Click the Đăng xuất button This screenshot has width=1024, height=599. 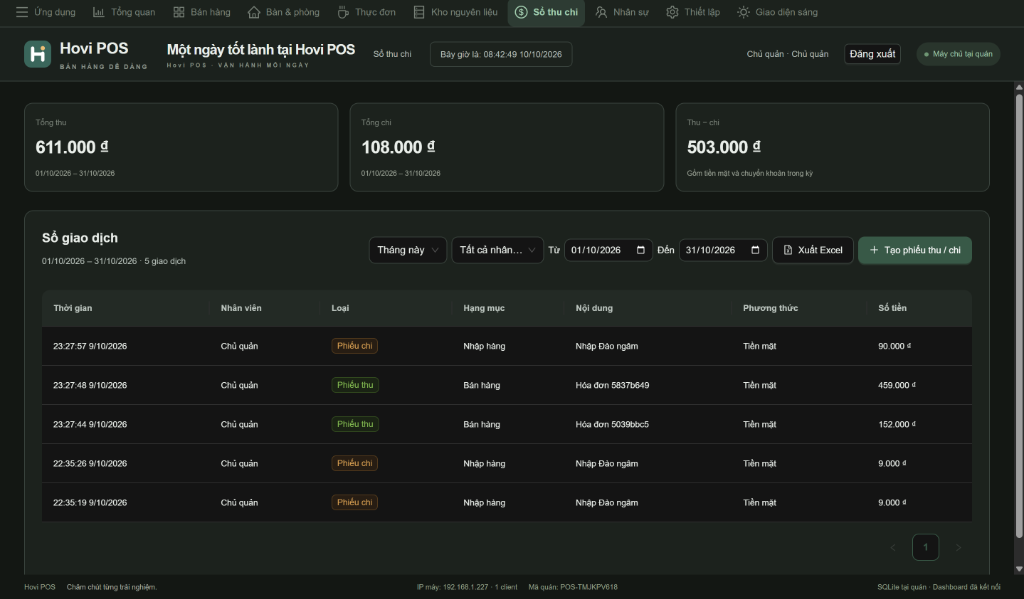(872, 54)
